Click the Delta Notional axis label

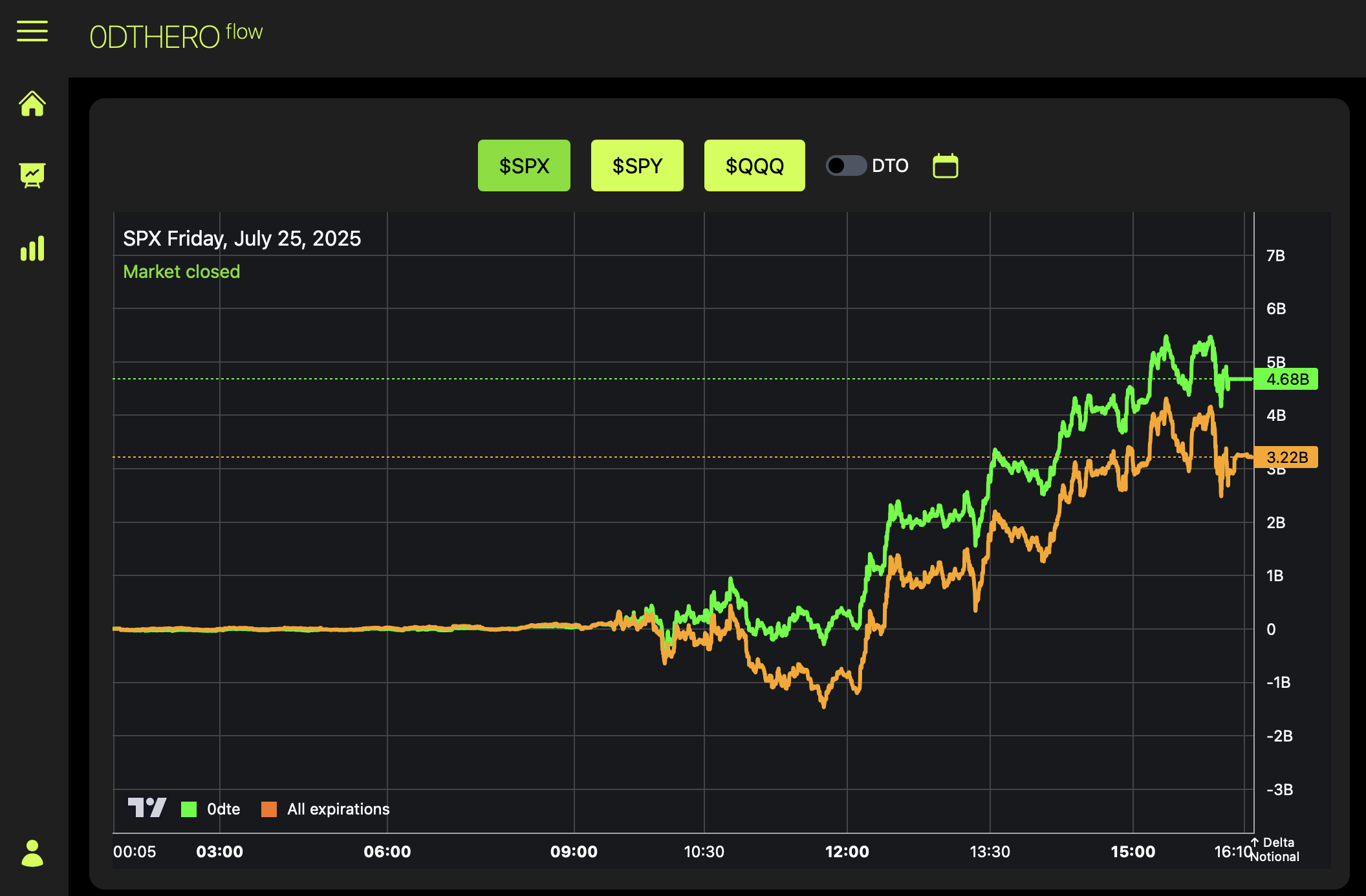pyautogui.click(x=1275, y=849)
